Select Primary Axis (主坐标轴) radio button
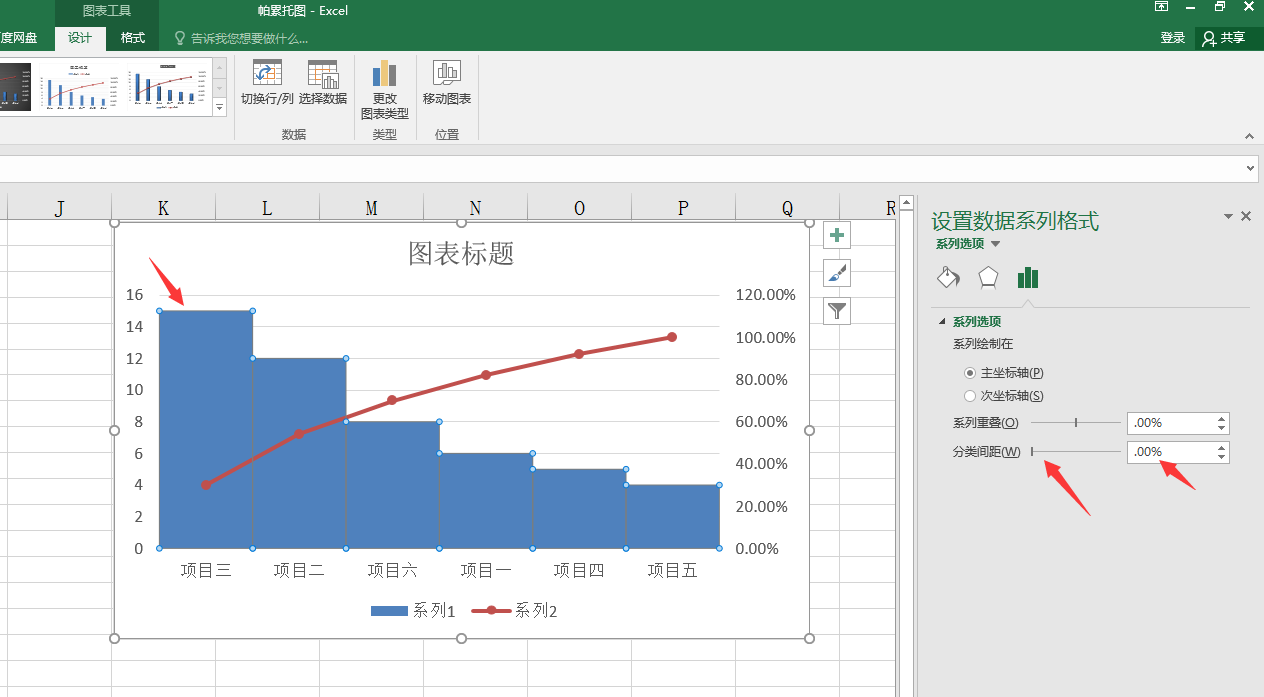Image resolution: width=1264 pixels, height=697 pixels. point(969,372)
